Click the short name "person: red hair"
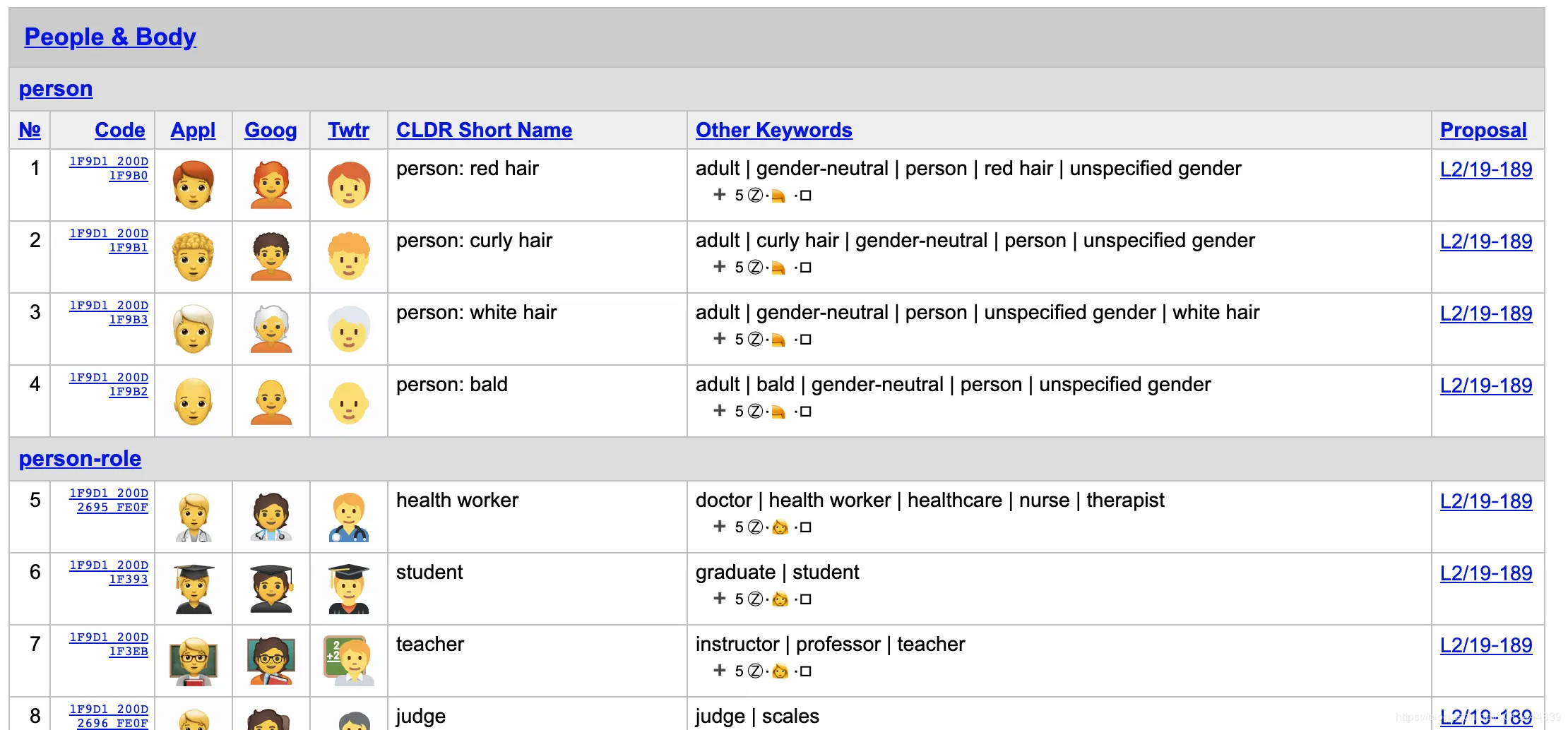Viewport: 1568px width, 730px height. (468, 169)
